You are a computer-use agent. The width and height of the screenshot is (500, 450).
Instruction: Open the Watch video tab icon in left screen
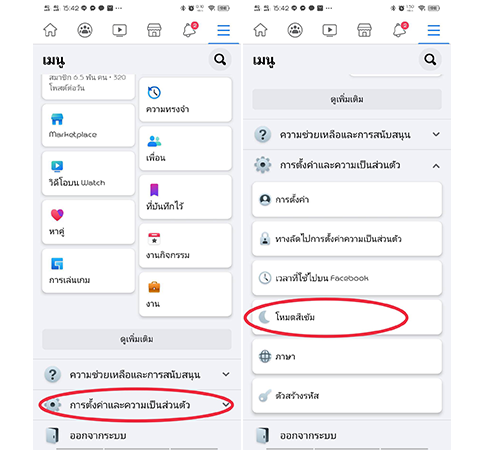pyautogui.click(x=119, y=30)
